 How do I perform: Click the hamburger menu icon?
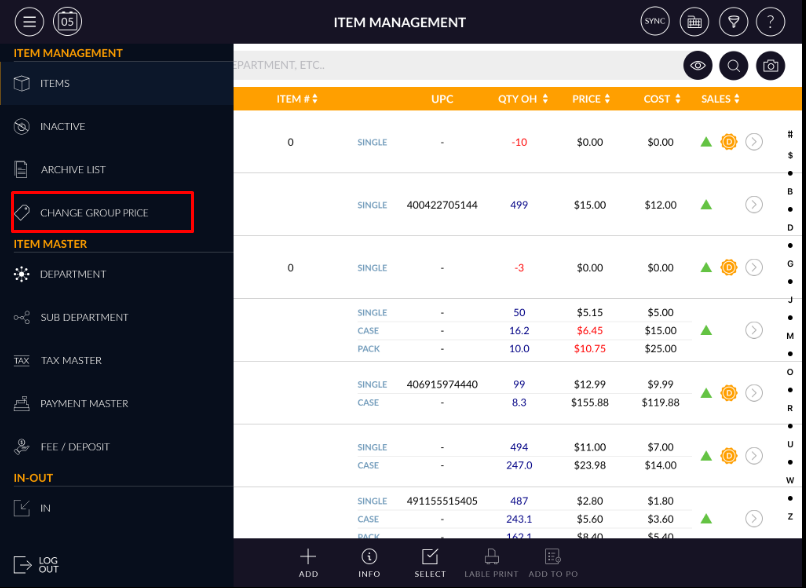tap(29, 22)
